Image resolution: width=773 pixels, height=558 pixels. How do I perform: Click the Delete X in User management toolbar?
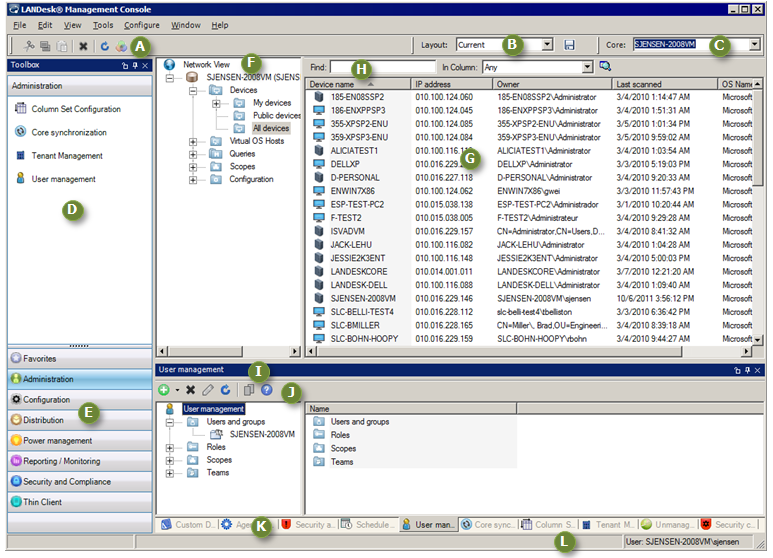coord(190,390)
